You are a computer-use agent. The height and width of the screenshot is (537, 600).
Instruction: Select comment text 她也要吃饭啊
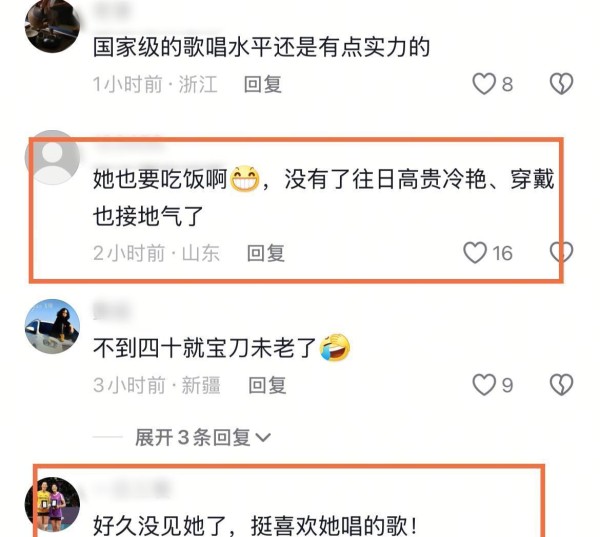click(160, 179)
